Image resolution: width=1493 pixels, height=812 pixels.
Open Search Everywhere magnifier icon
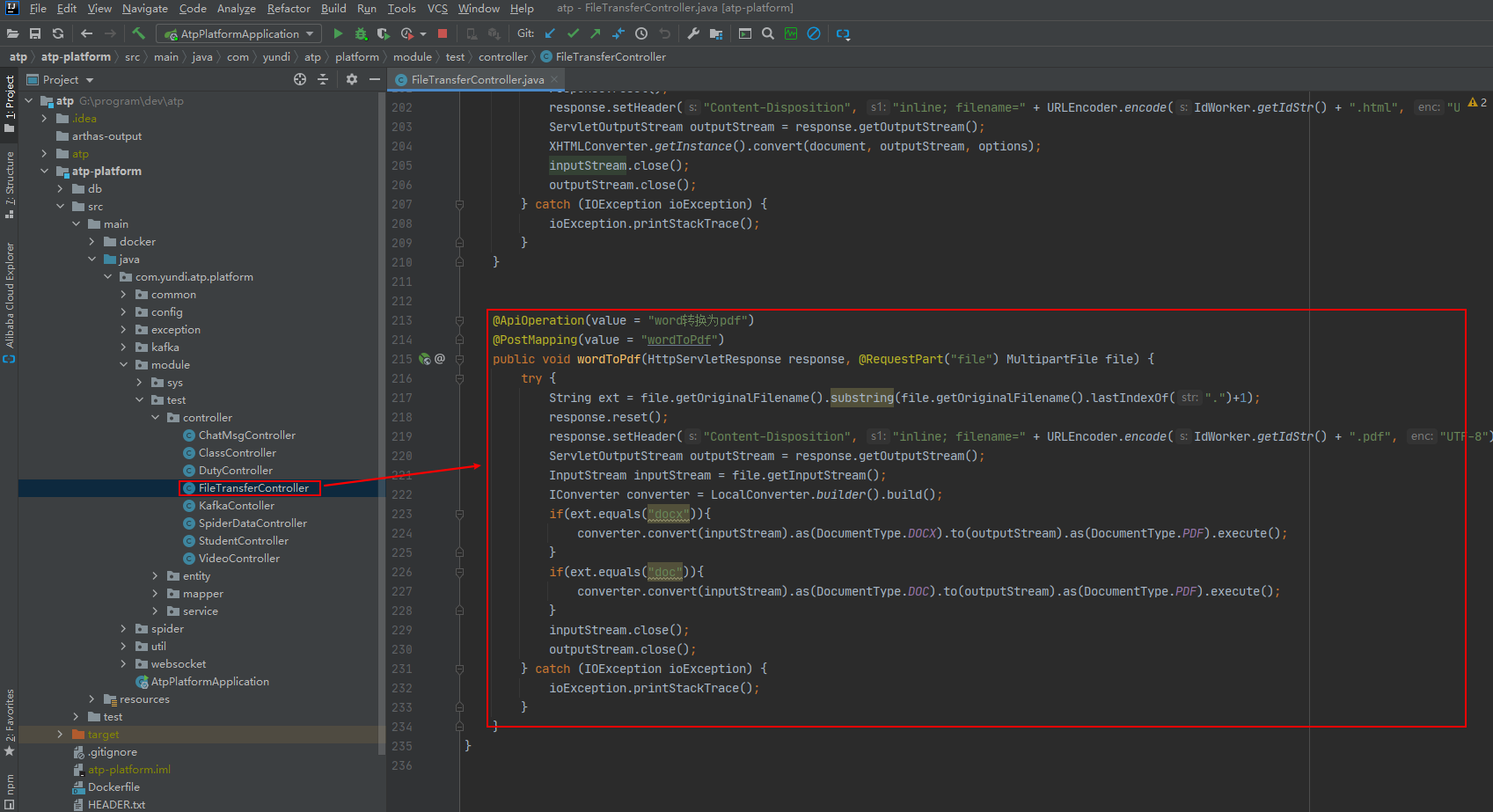768,33
